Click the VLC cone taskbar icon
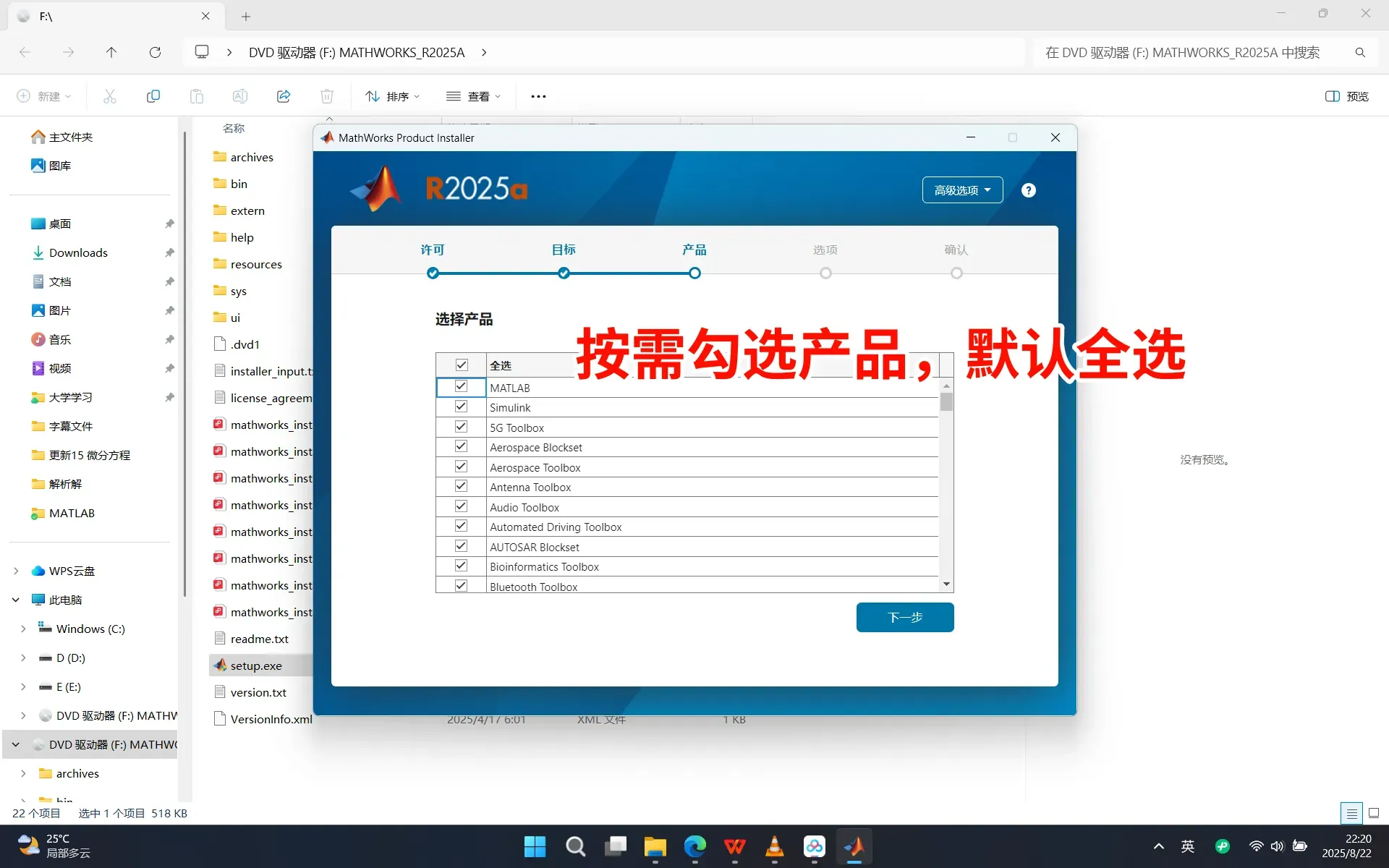This screenshot has width=1389, height=868. tap(774, 846)
